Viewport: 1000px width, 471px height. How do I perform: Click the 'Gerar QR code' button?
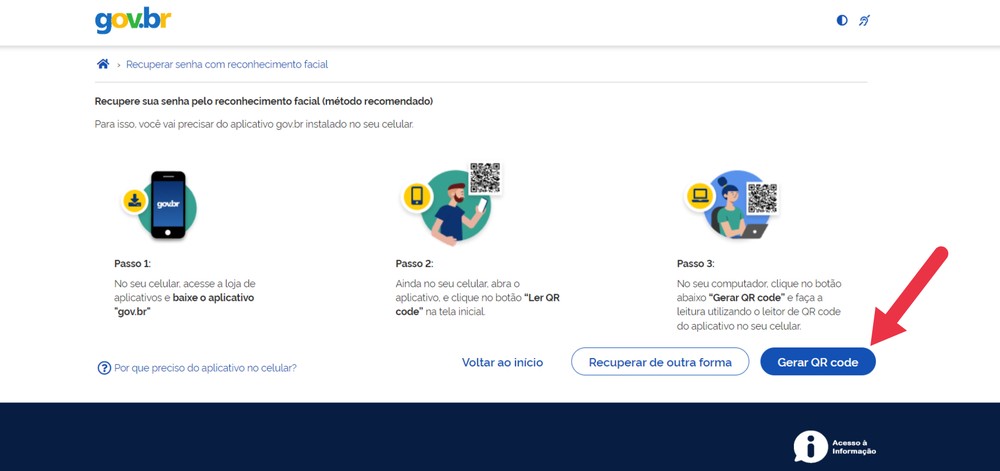818,362
